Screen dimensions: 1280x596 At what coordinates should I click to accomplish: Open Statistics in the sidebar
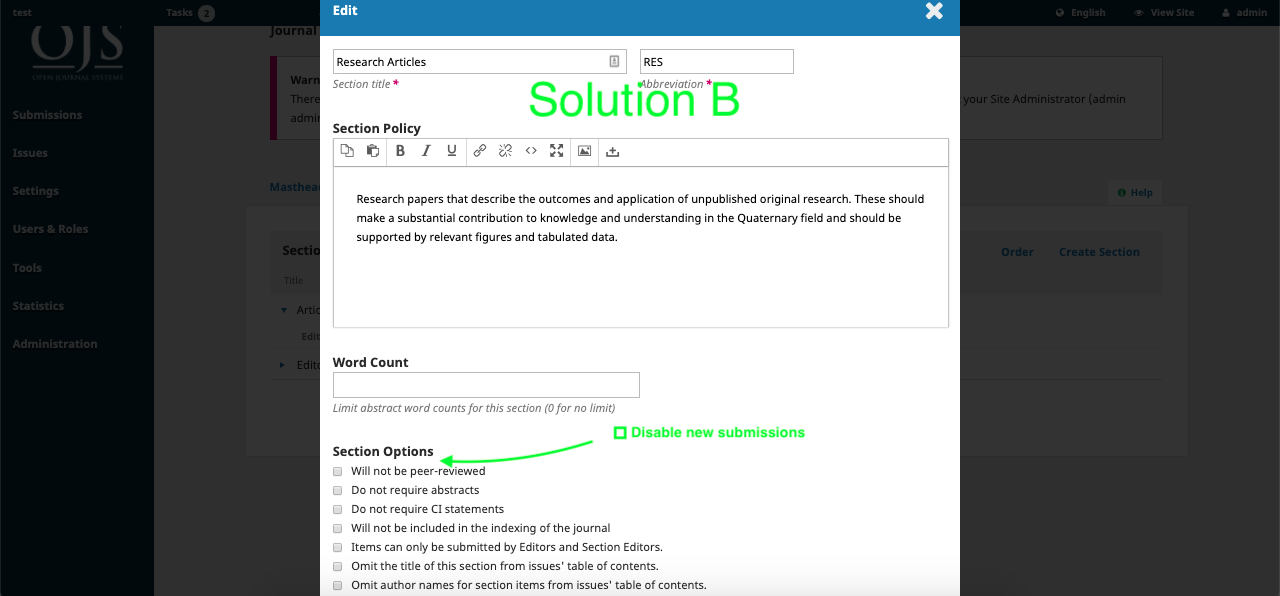tap(38, 306)
